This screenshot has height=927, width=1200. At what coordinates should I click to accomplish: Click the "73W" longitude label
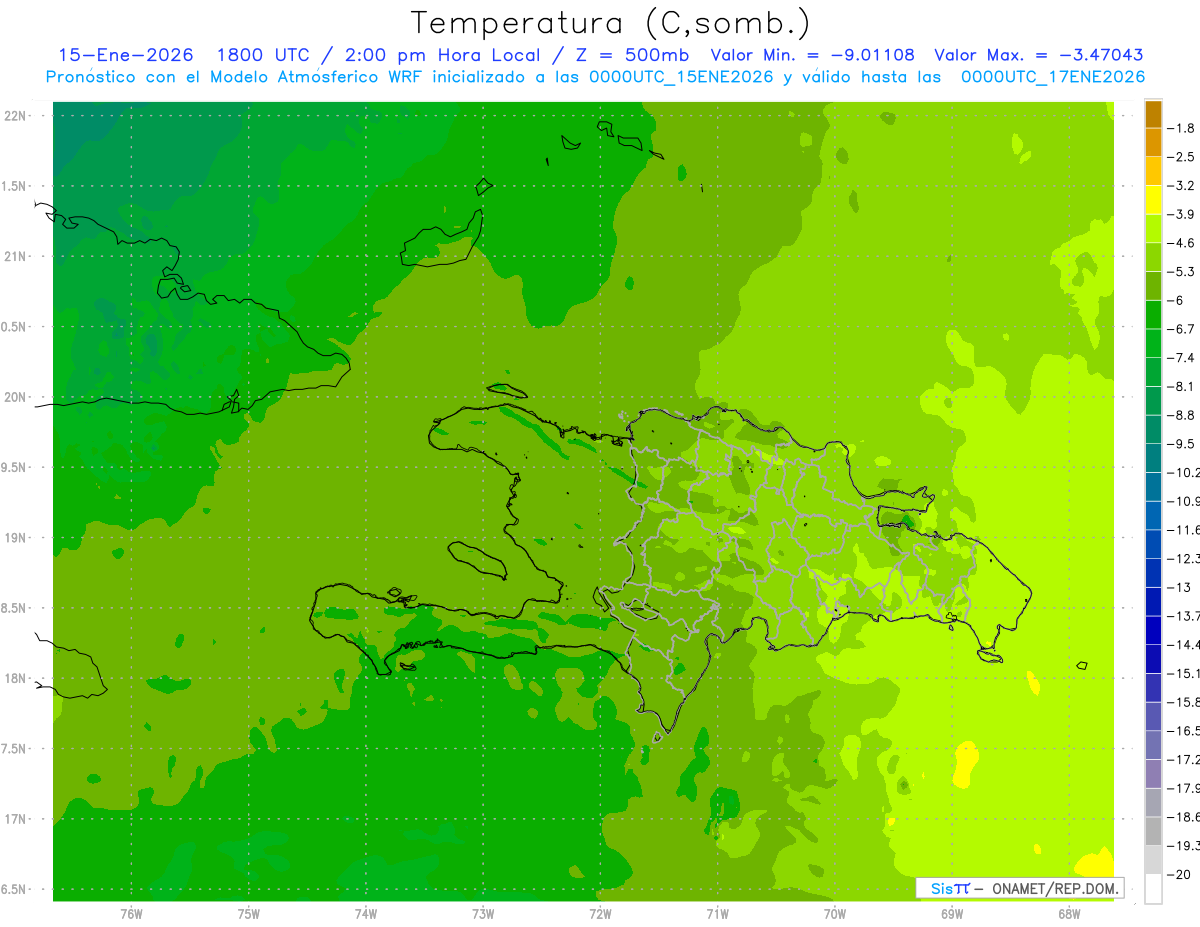tap(483, 914)
